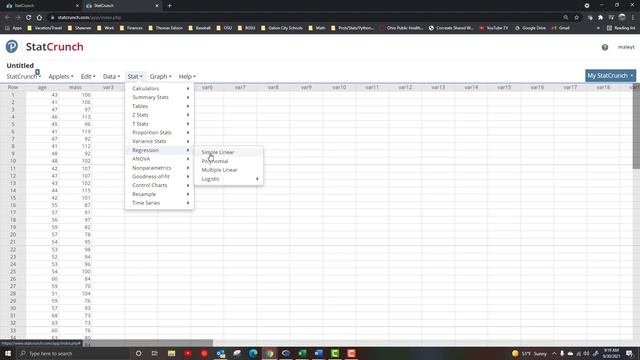Open Word from the taskbar
640x360 pixels.
[x=318, y=353]
